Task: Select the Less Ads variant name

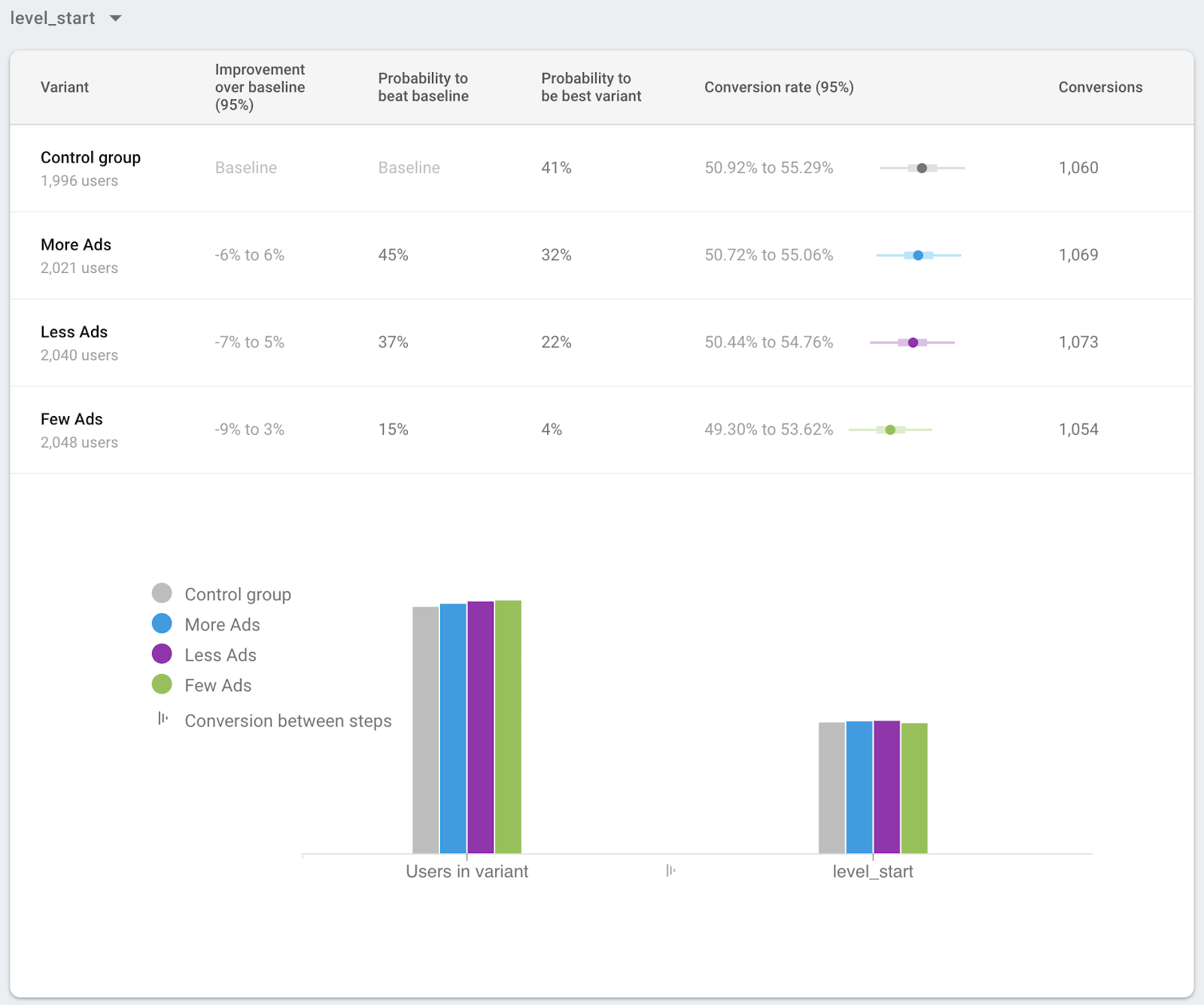Action: click(74, 332)
